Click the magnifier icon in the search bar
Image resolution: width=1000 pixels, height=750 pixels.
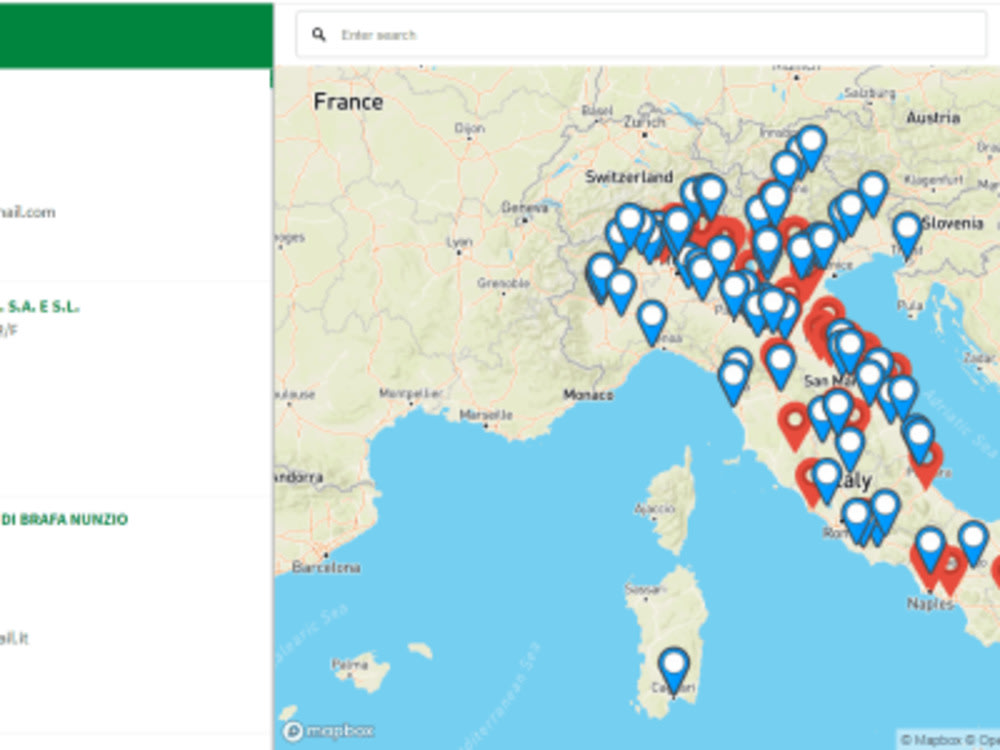(319, 34)
